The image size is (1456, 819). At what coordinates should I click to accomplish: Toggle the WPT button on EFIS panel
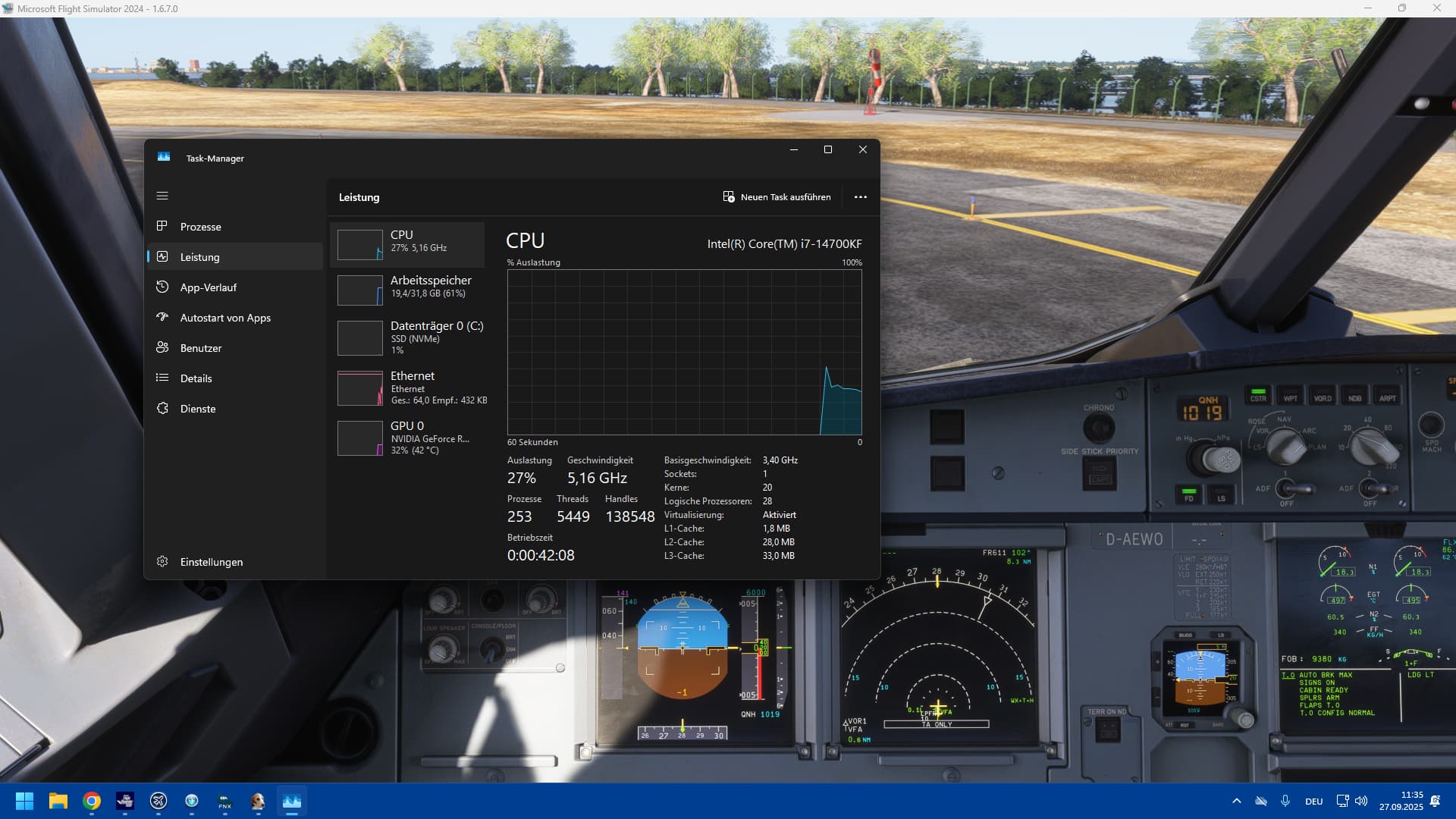1290,396
